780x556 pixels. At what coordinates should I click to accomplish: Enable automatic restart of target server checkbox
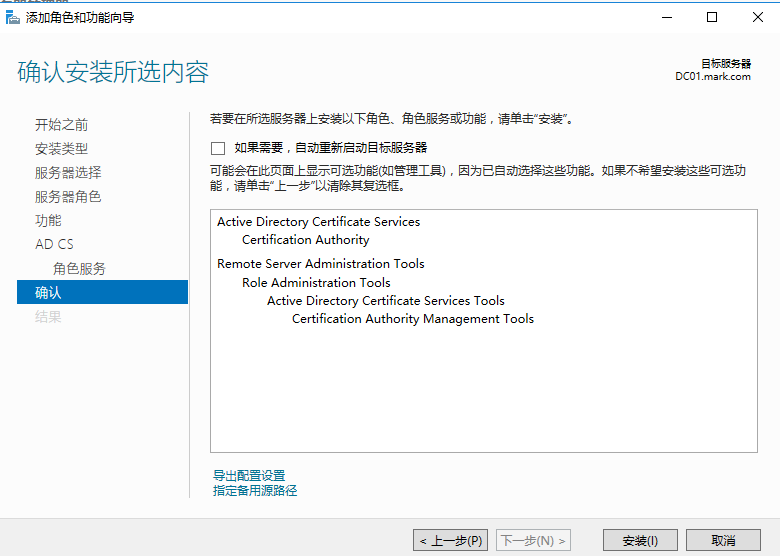pyautogui.click(x=218, y=148)
